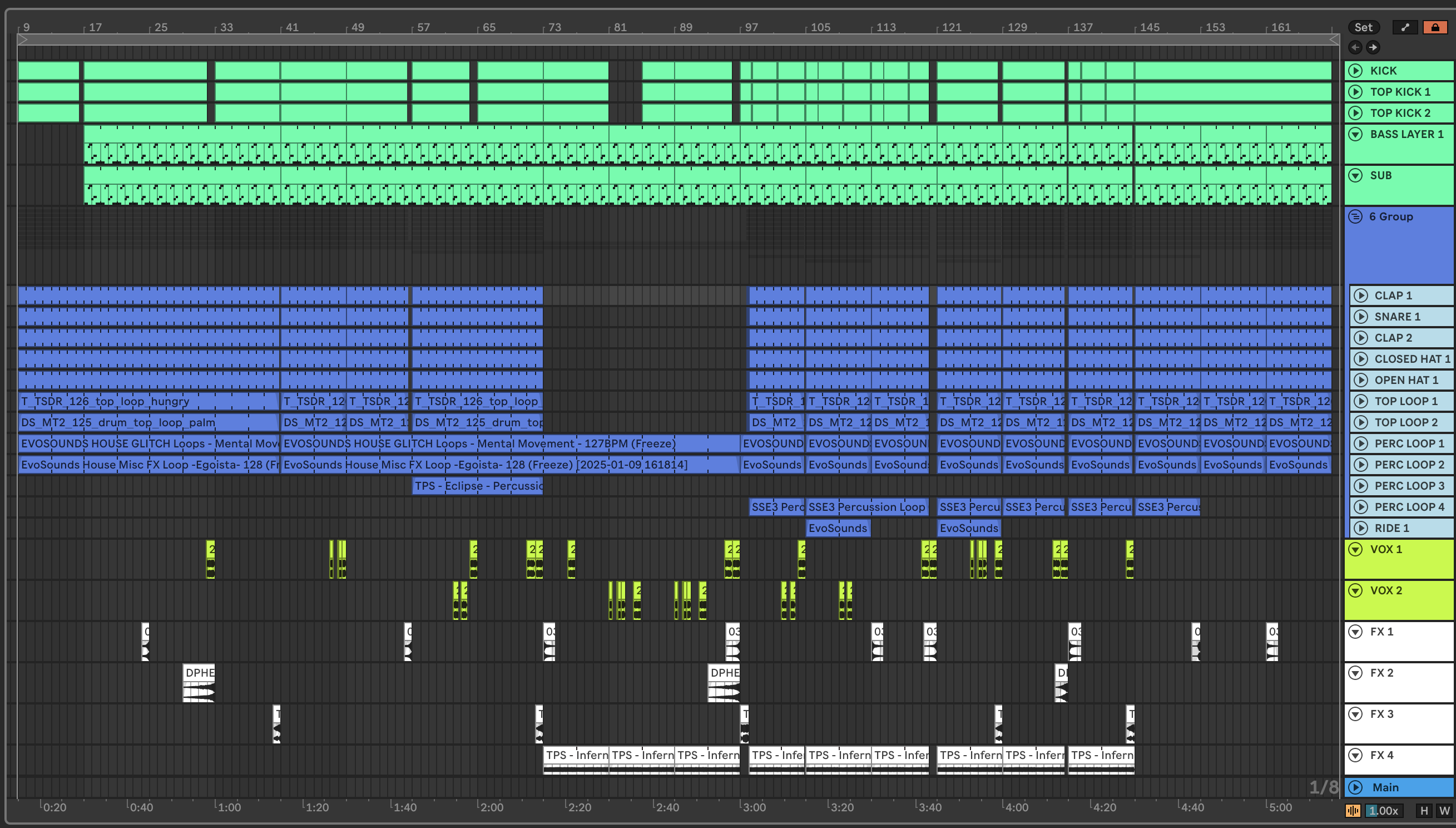Click the loop brace end marker
Viewport: 1456px width, 828px height.
point(1334,40)
